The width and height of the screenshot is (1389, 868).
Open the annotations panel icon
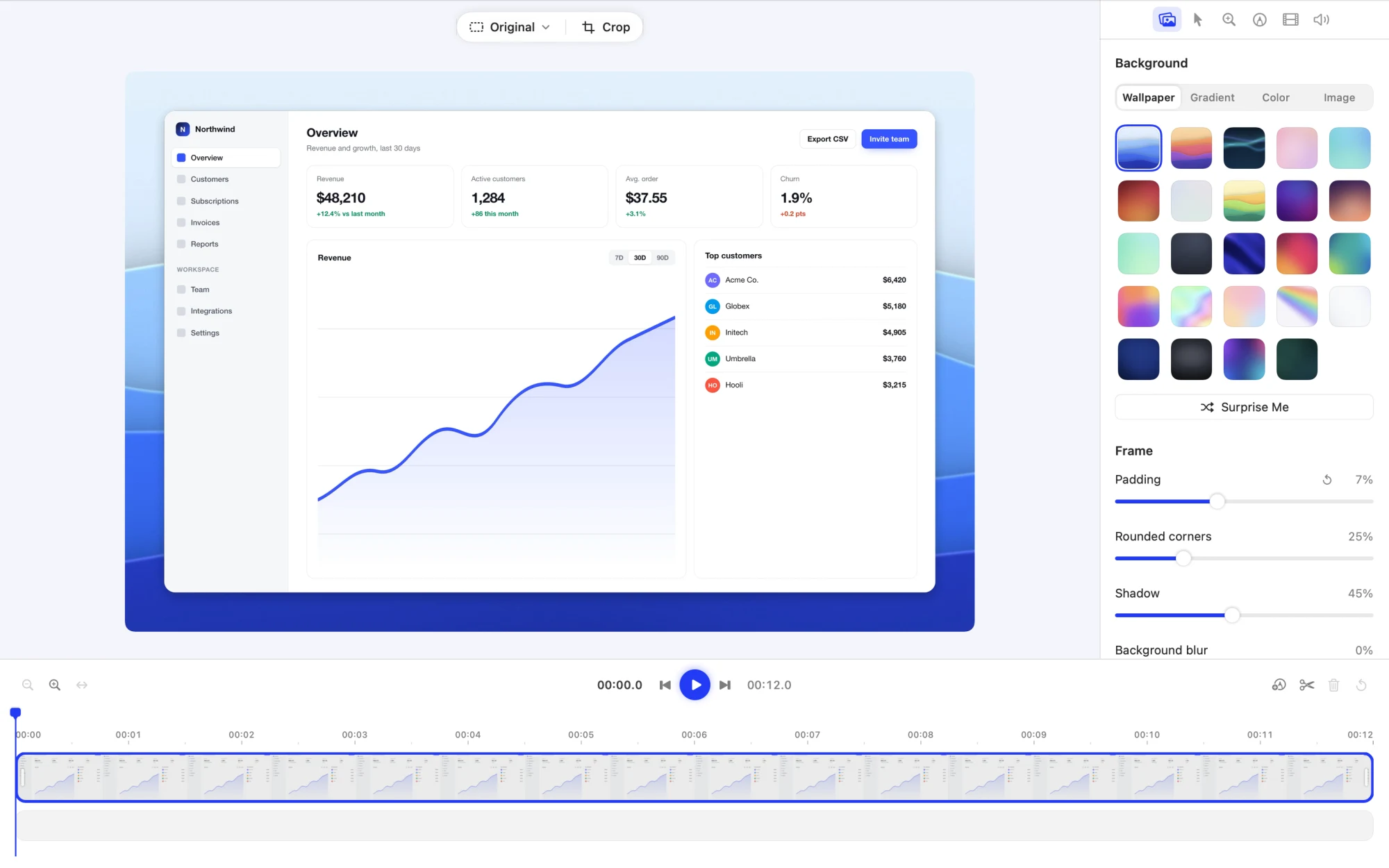tap(1260, 19)
